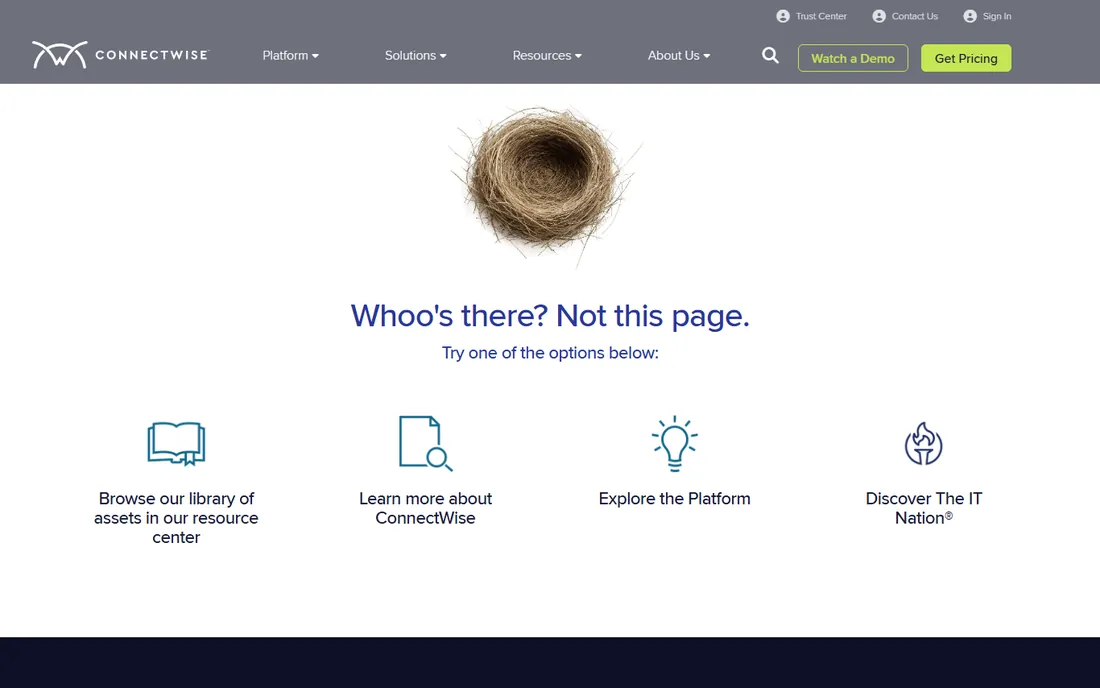
Task: Click the lightbulb platform icon
Action: (675, 443)
